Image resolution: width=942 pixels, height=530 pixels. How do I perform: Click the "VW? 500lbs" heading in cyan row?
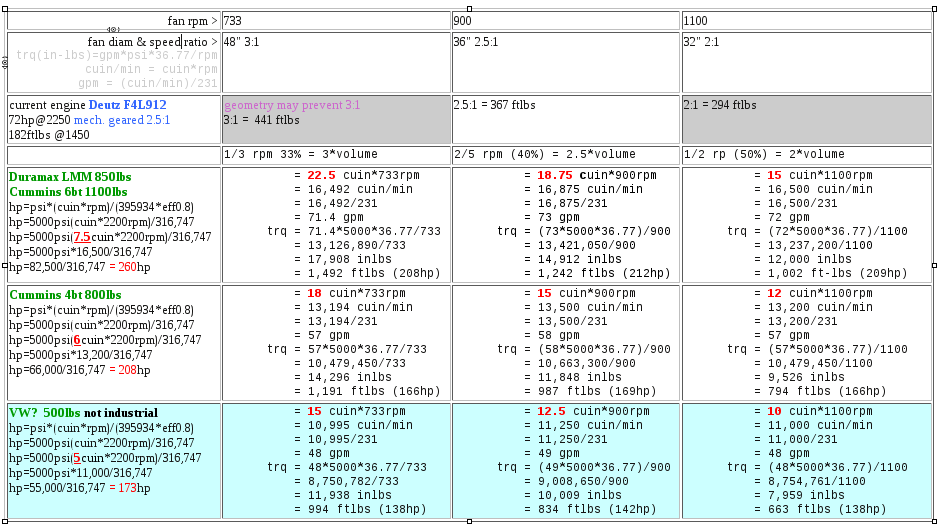(45, 413)
